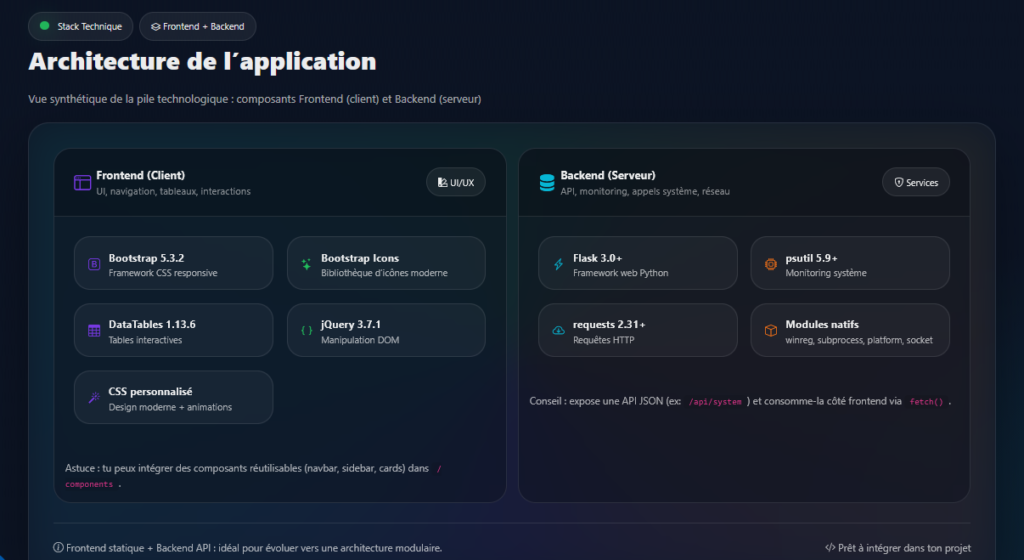Viewport: 1024px width, 560px height.
Task: Select the Frontend + Backend badge
Action: (x=197, y=26)
